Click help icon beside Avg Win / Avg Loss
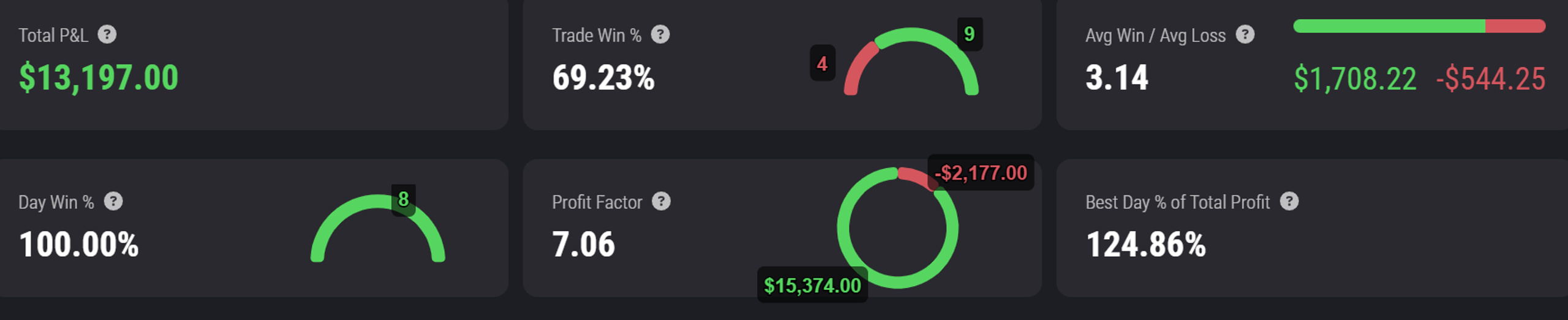Viewport: 1568px width, 320px height. point(1245,34)
